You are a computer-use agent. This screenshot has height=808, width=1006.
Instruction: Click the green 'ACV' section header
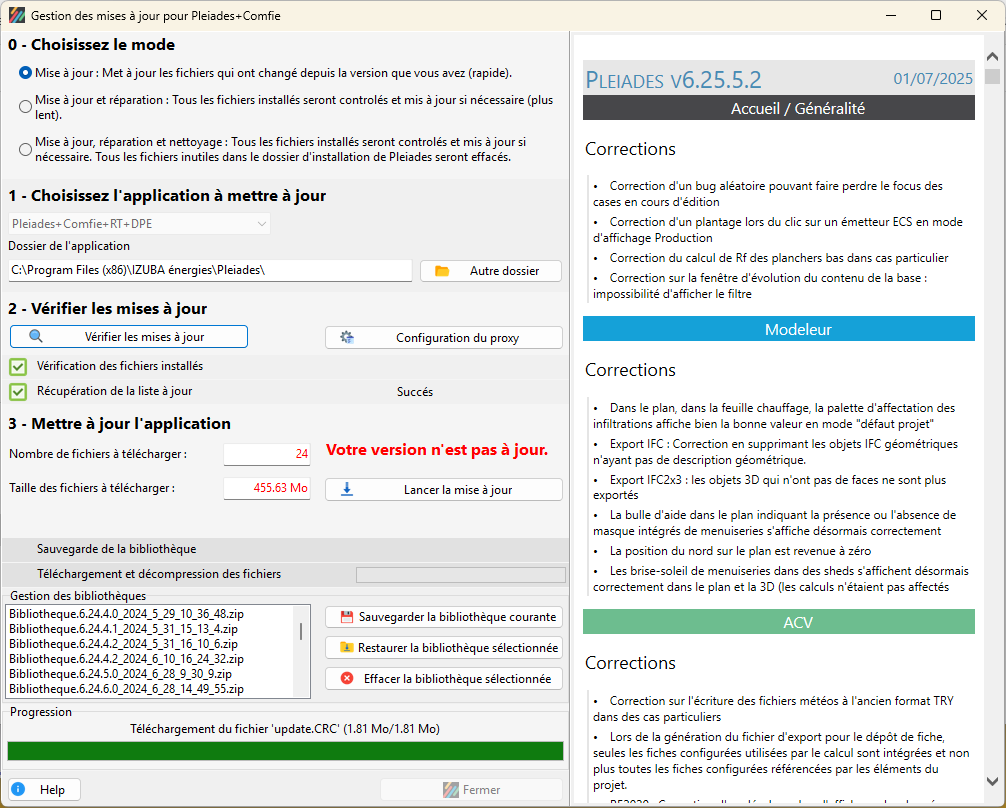point(779,621)
